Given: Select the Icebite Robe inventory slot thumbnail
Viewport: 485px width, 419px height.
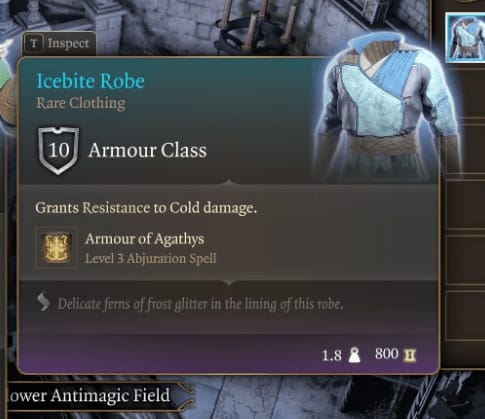Looking at the screenshot, I should point(465,37).
